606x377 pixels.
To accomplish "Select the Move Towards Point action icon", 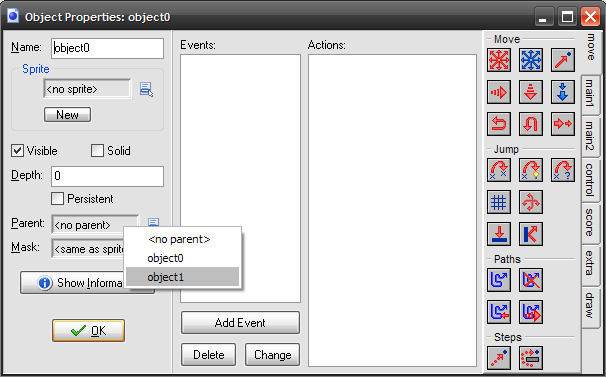I will pyautogui.click(x=563, y=60).
